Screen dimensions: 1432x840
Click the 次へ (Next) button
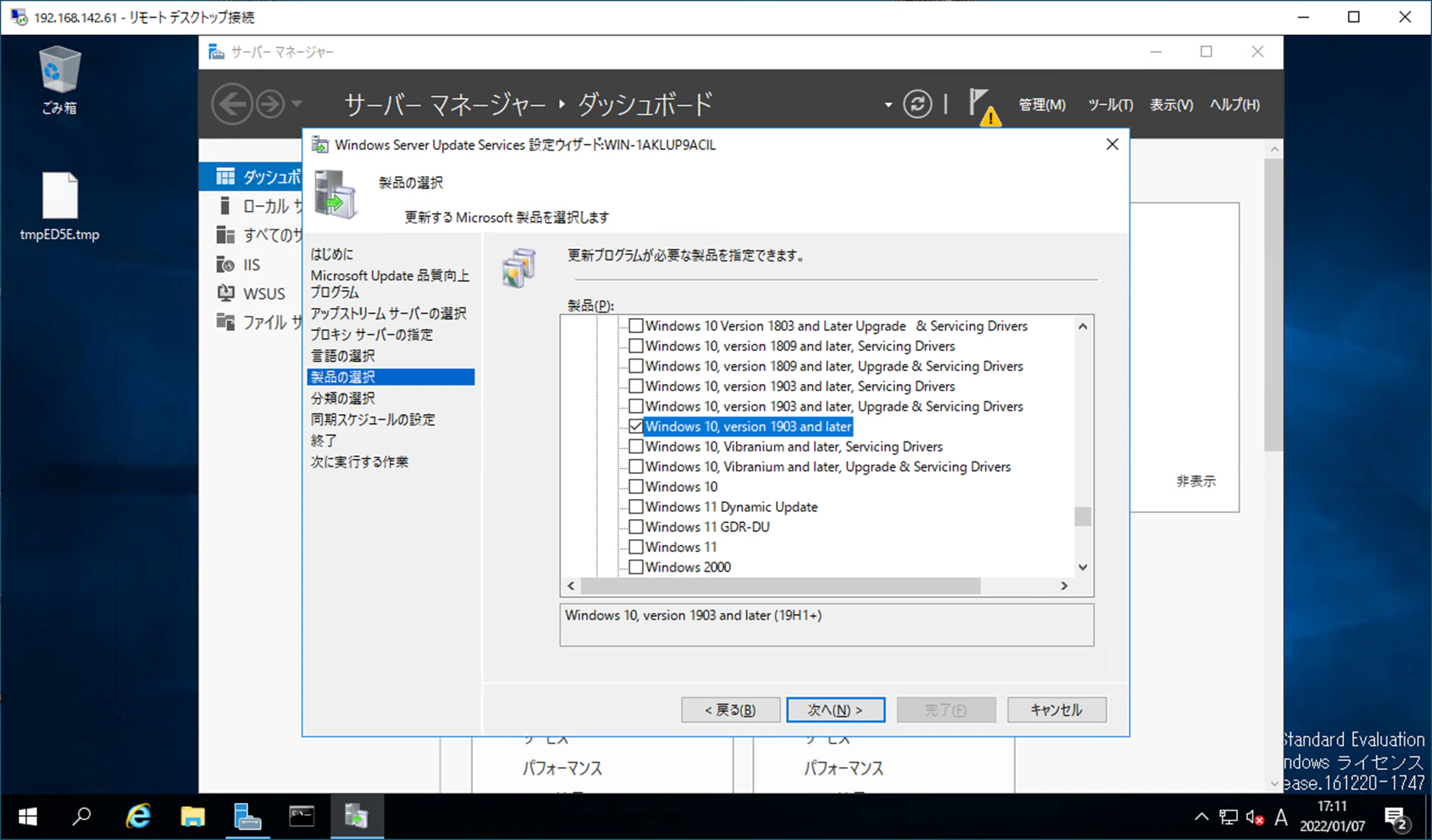coord(835,710)
